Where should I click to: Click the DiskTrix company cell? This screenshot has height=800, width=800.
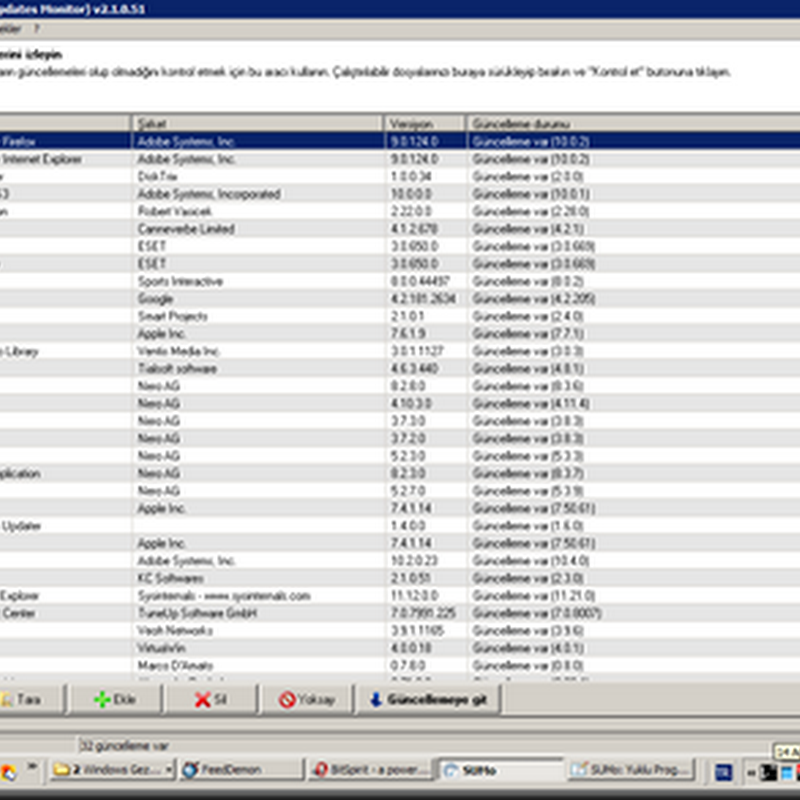[x=258, y=177]
